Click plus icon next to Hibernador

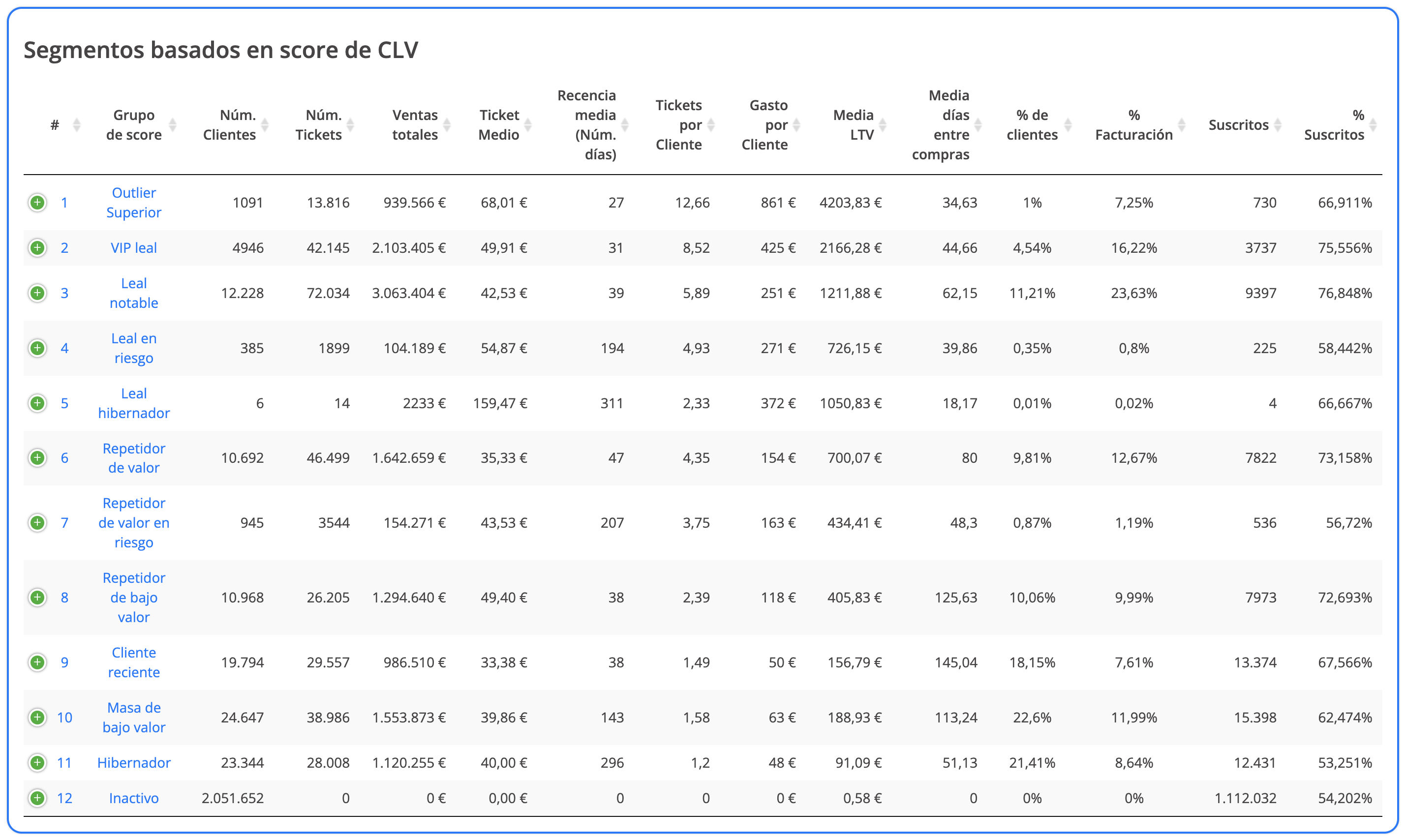[x=37, y=762]
